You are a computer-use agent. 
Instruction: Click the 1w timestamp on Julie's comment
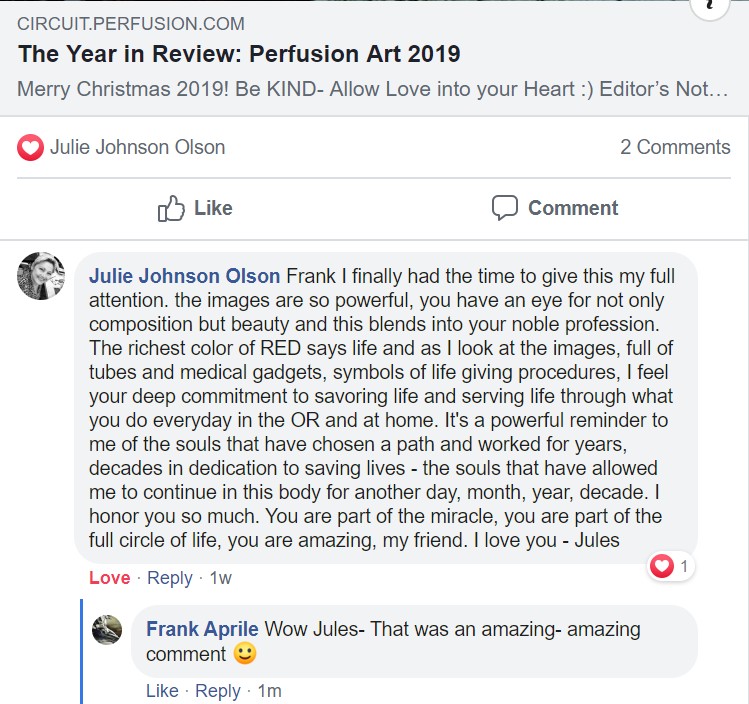(220, 578)
